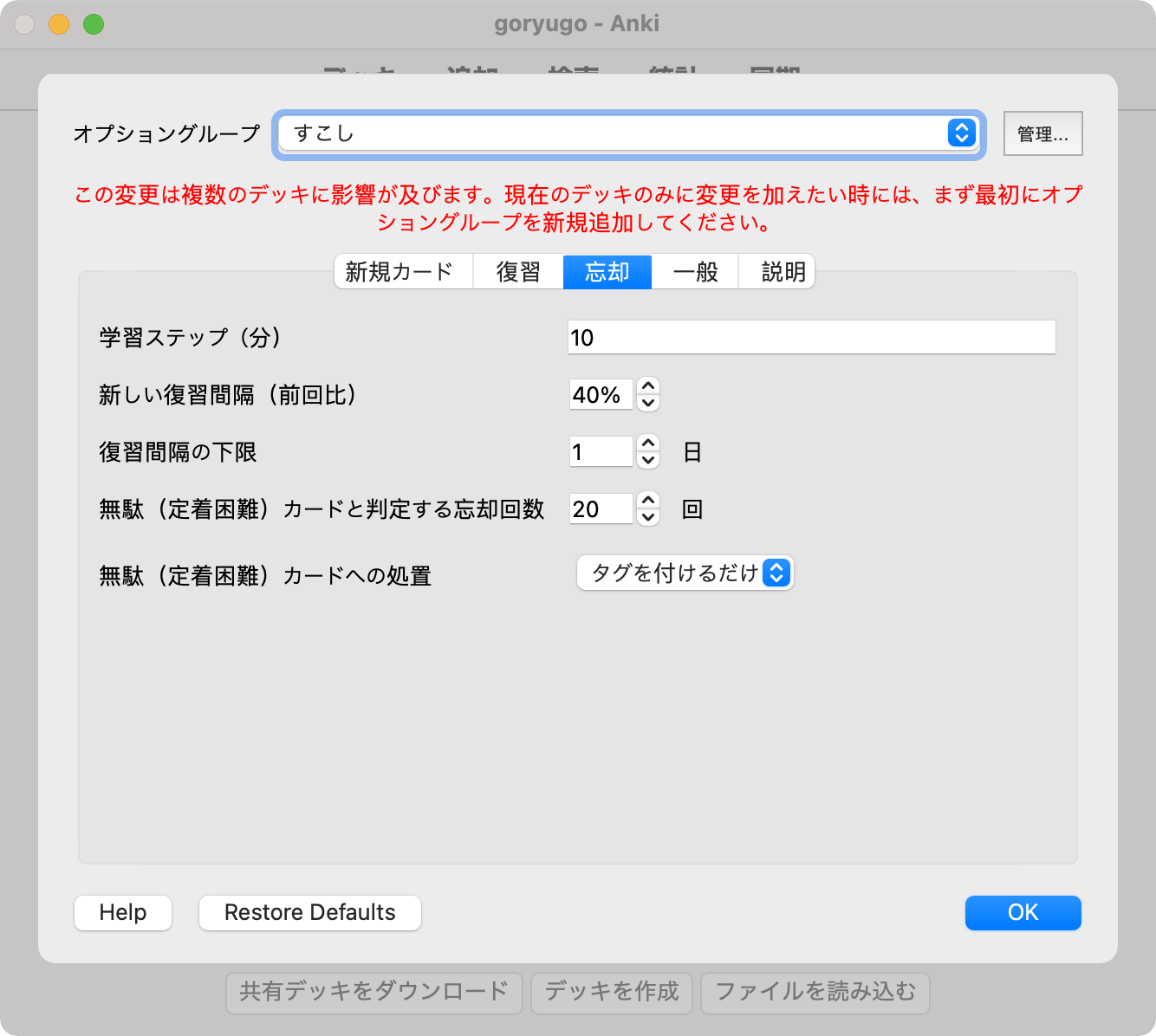The image size is (1156, 1036).
Task: Select the 忘却 tab
Action: [607, 272]
